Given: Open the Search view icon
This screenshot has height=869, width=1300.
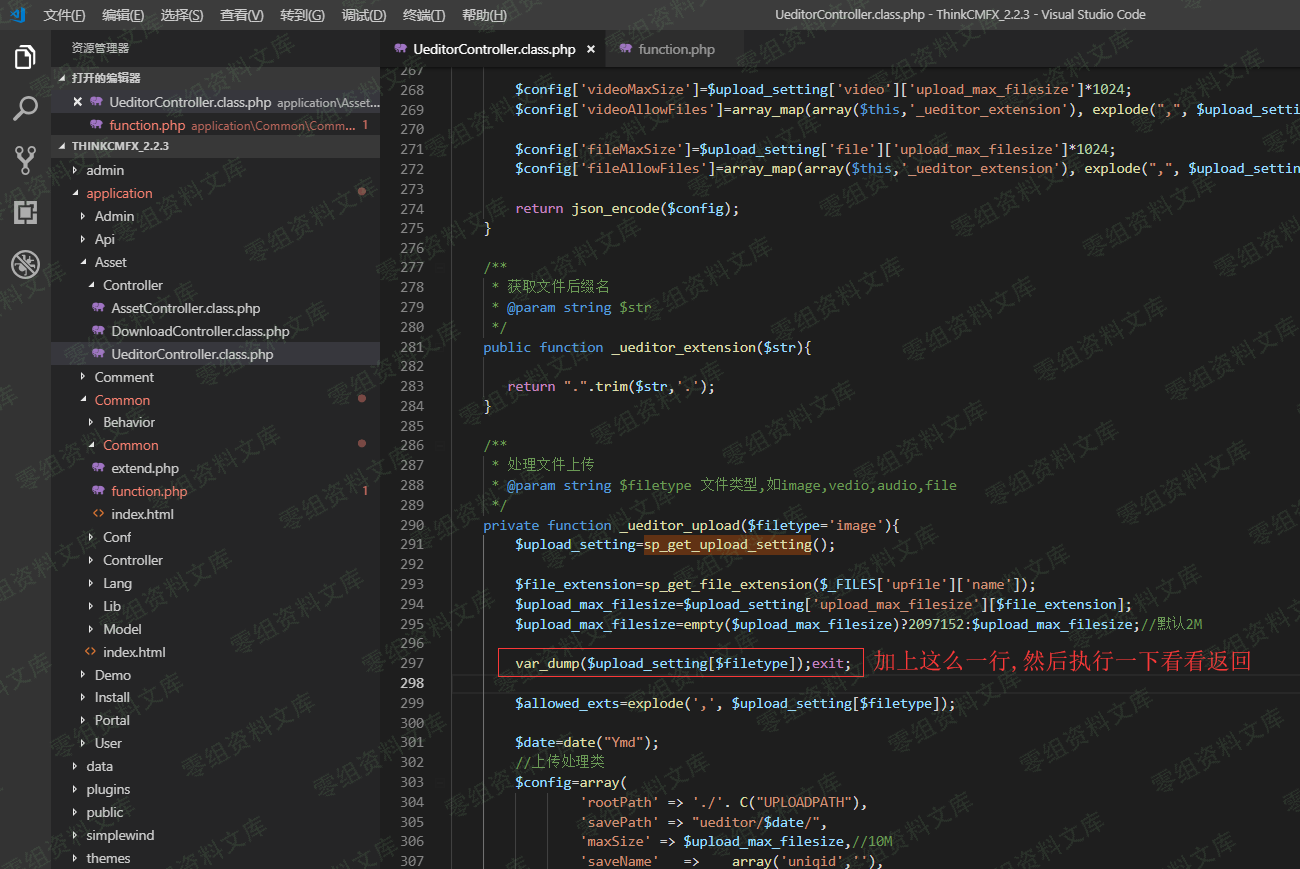Looking at the screenshot, I should [x=25, y=109].
